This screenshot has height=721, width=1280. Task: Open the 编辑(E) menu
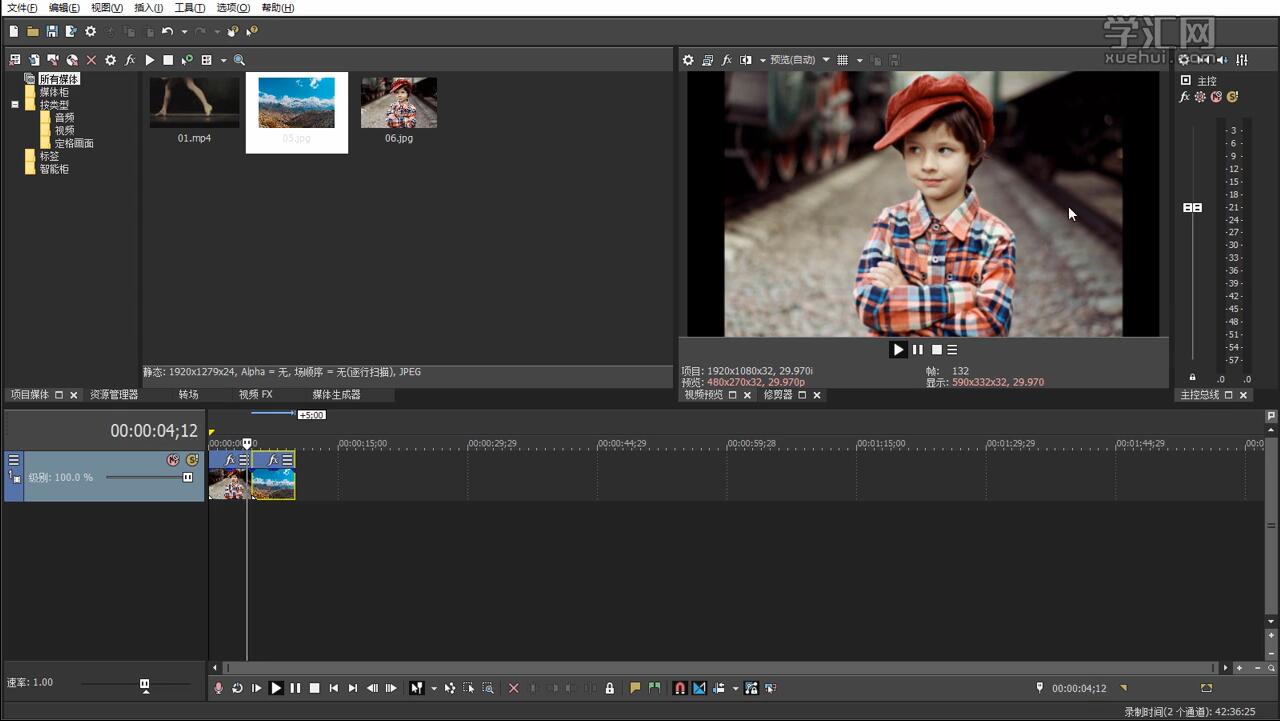point(64,8)
